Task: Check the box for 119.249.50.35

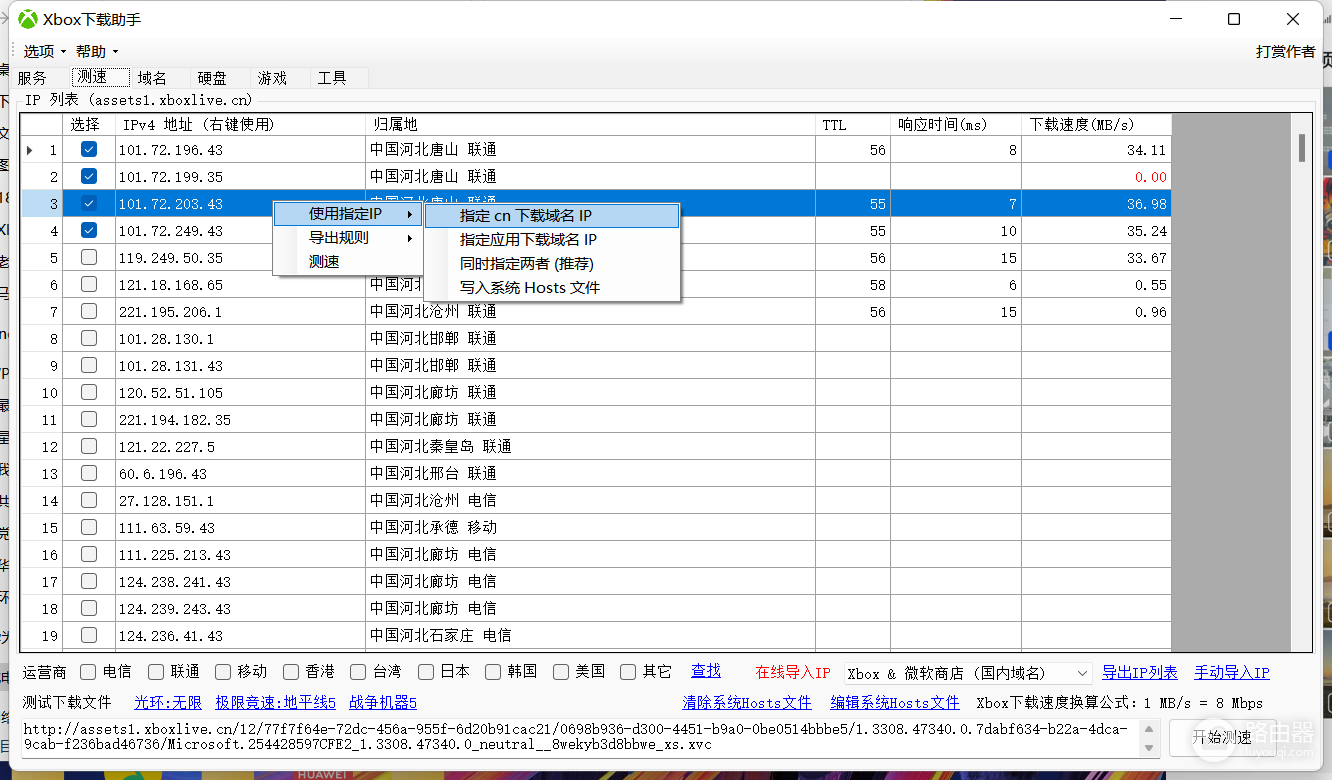Action: [89, 257]
